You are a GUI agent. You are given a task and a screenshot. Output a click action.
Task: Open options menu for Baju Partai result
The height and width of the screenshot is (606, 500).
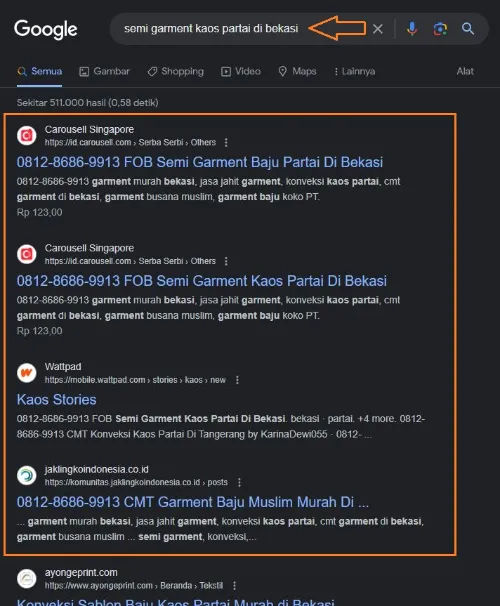click(x=226, y=143)
